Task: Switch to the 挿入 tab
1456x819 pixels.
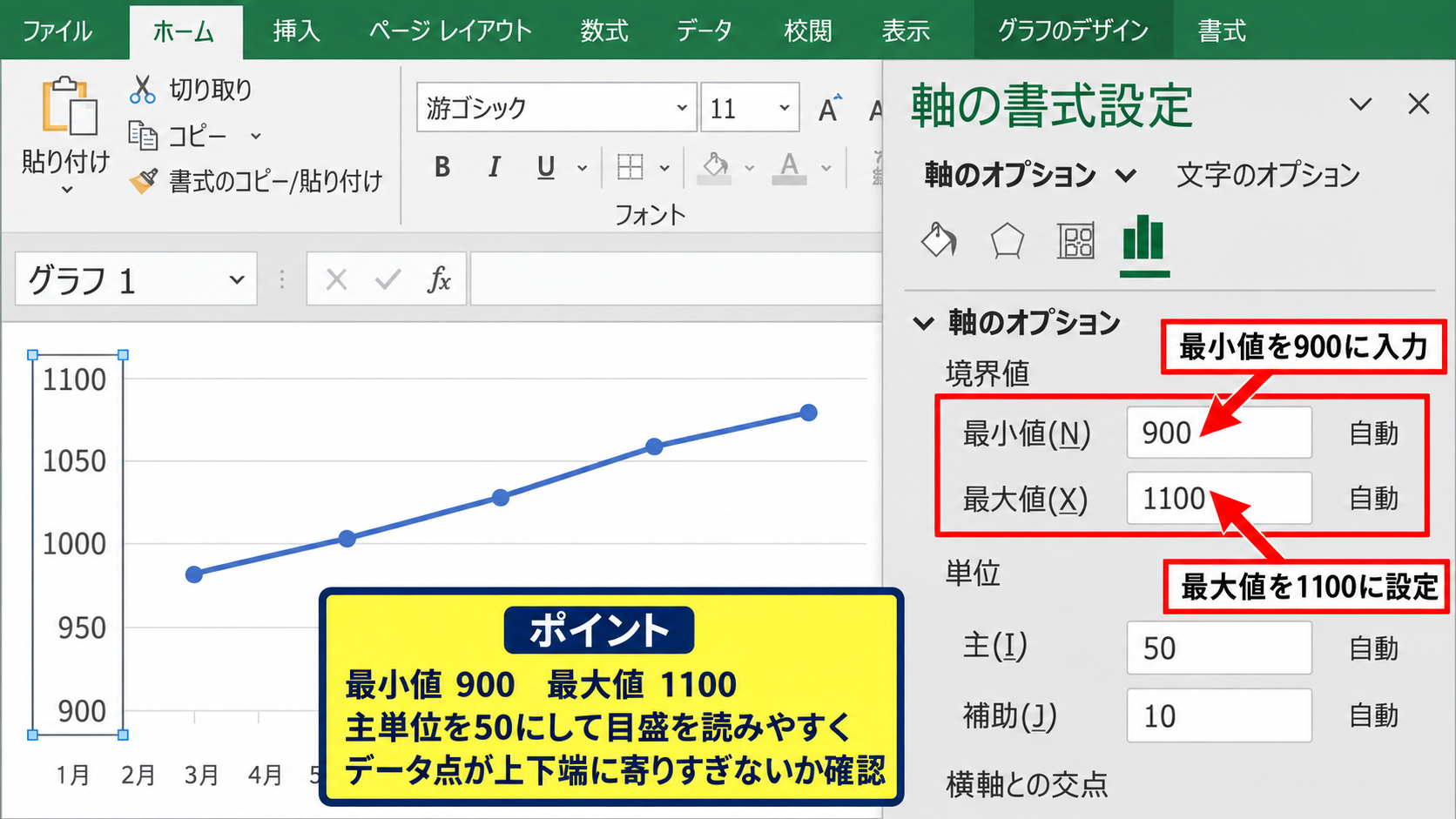Action: [x=297, y=31]
